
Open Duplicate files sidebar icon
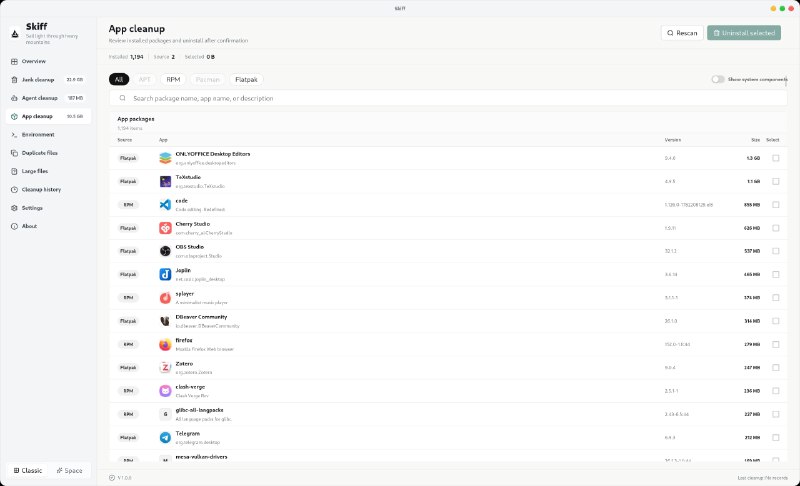pyautogui.click(x=14, y=153)
